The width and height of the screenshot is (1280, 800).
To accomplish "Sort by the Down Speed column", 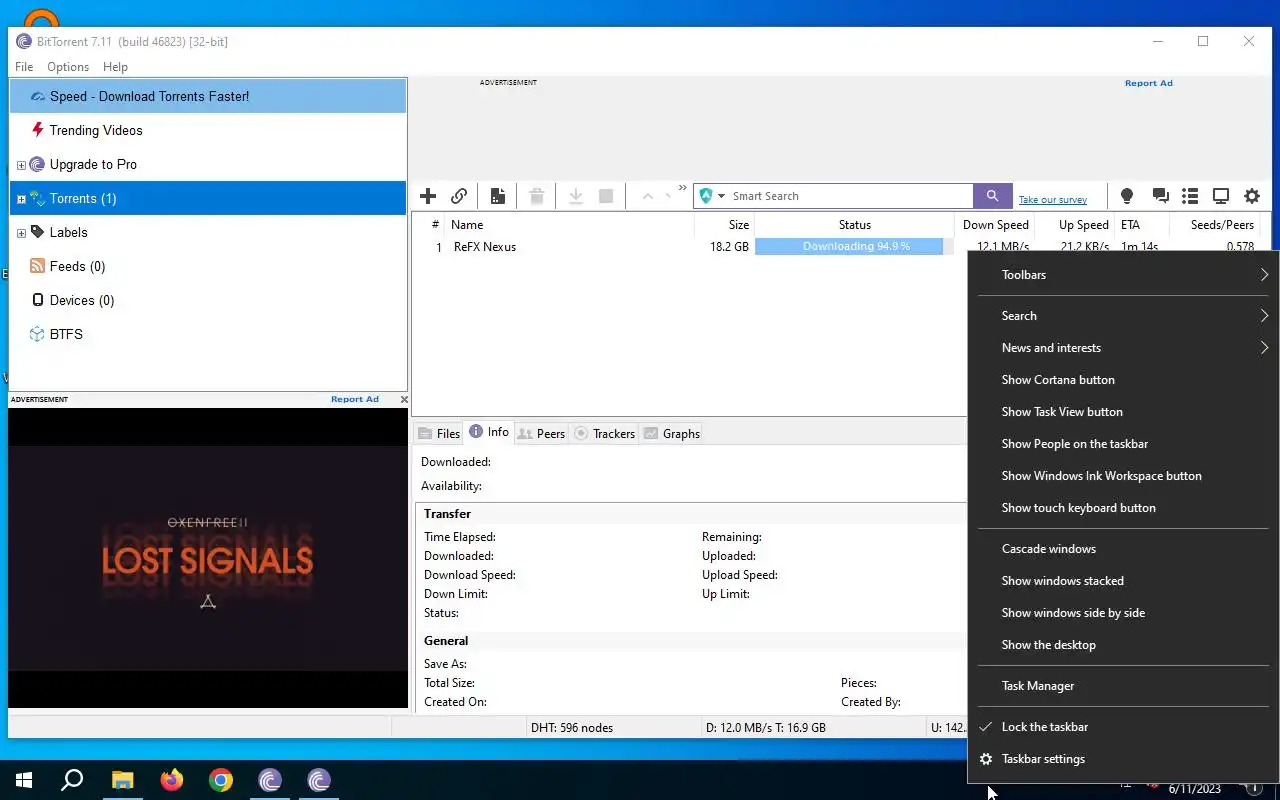I will [x=995, y=225].
